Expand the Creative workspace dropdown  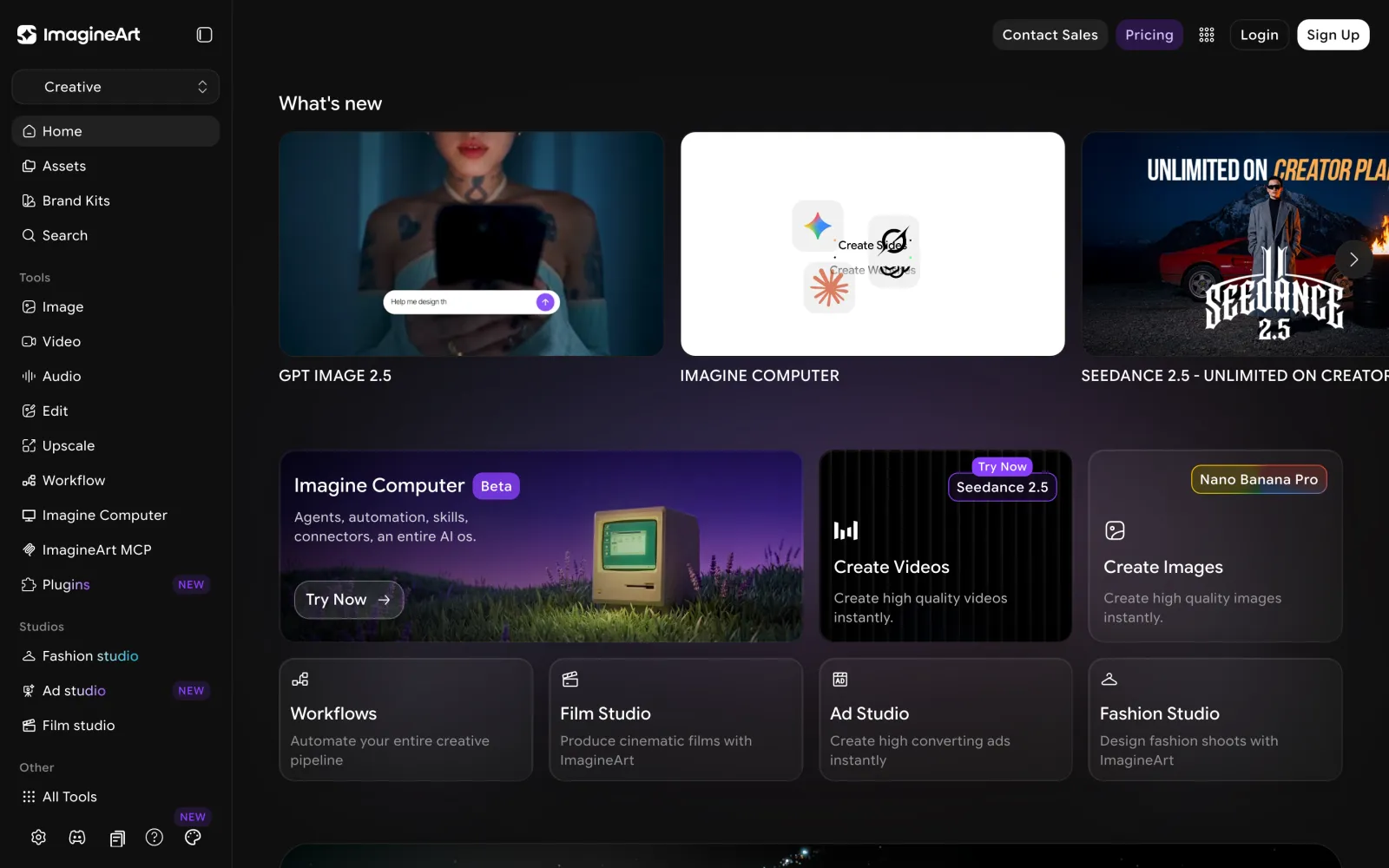[115, 87]
